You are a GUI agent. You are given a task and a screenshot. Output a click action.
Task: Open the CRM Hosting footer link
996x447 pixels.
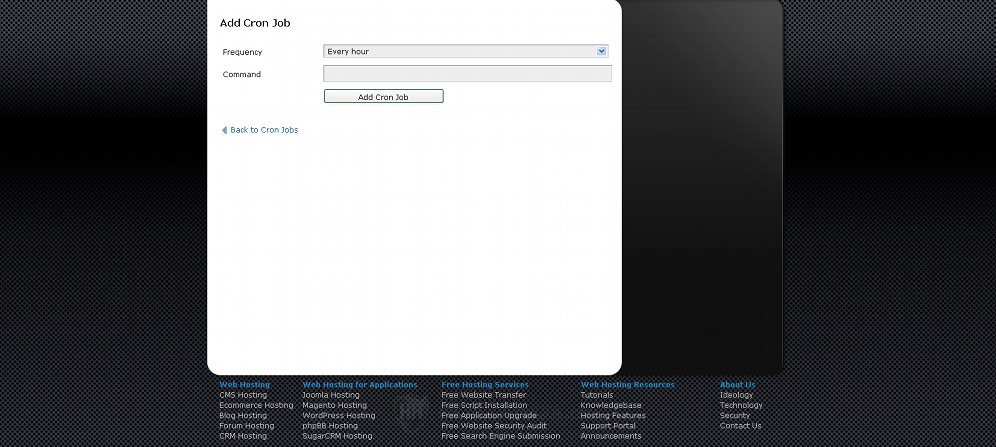pos(243,436)
